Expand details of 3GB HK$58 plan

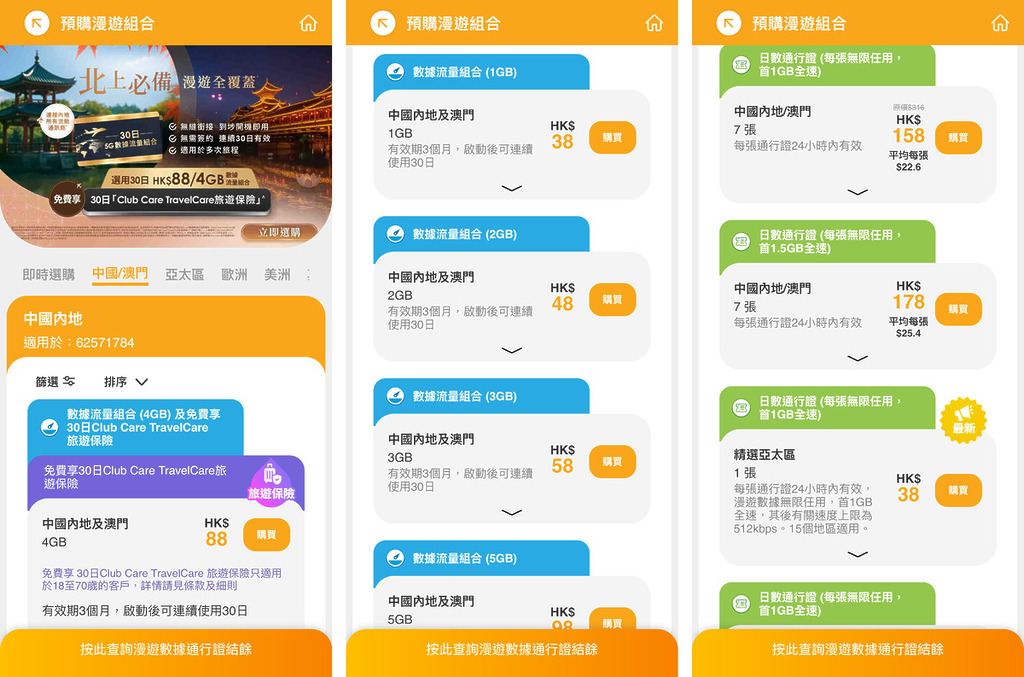click(x=511, y=512)
